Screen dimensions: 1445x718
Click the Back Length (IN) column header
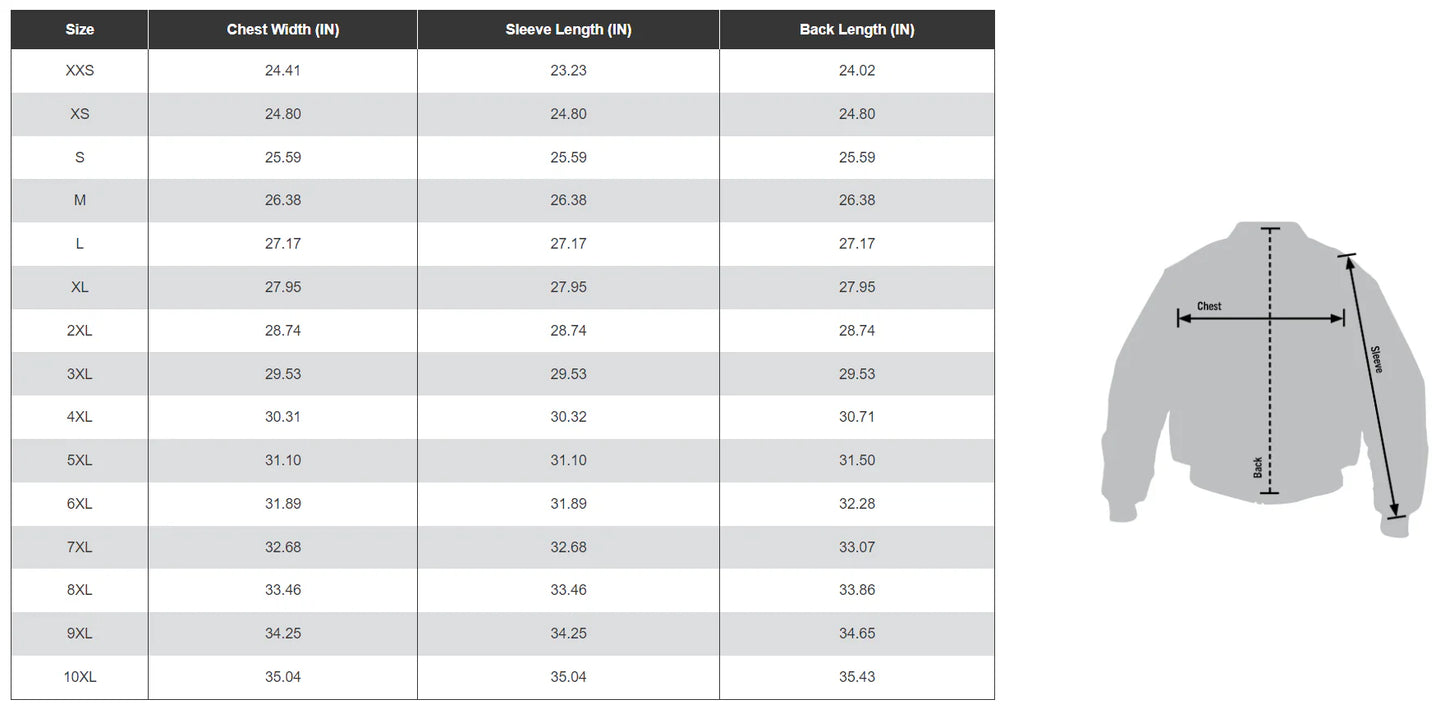click(857, 30)
